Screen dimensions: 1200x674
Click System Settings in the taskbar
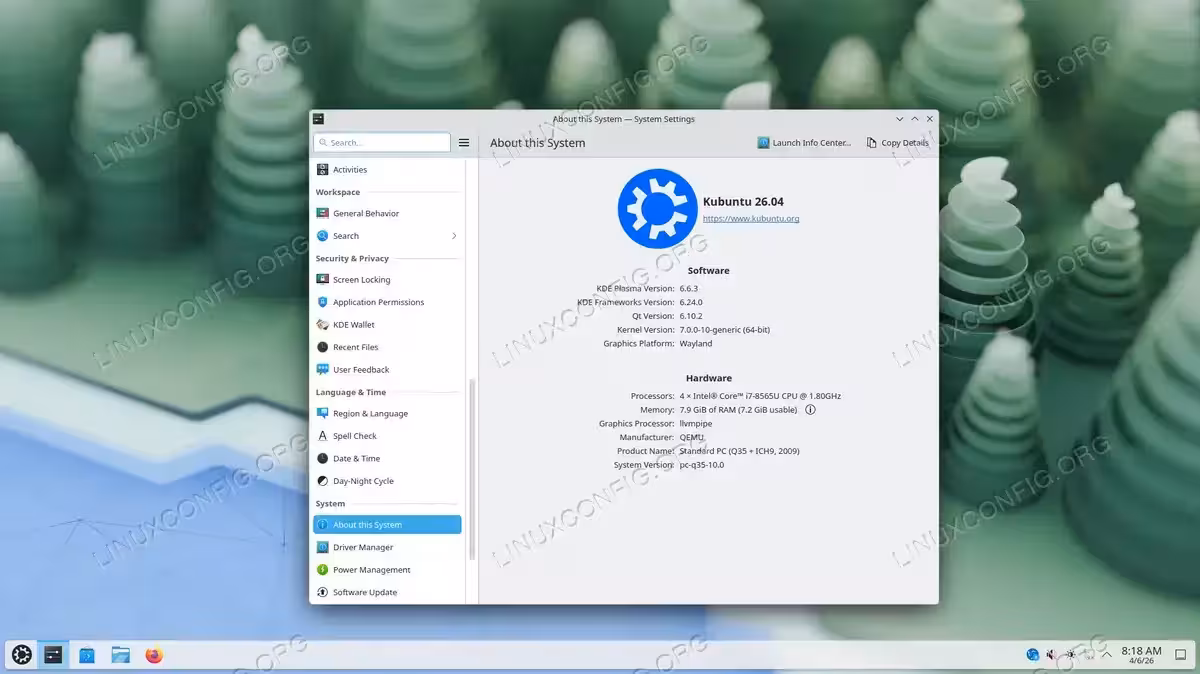coord(54,655)
